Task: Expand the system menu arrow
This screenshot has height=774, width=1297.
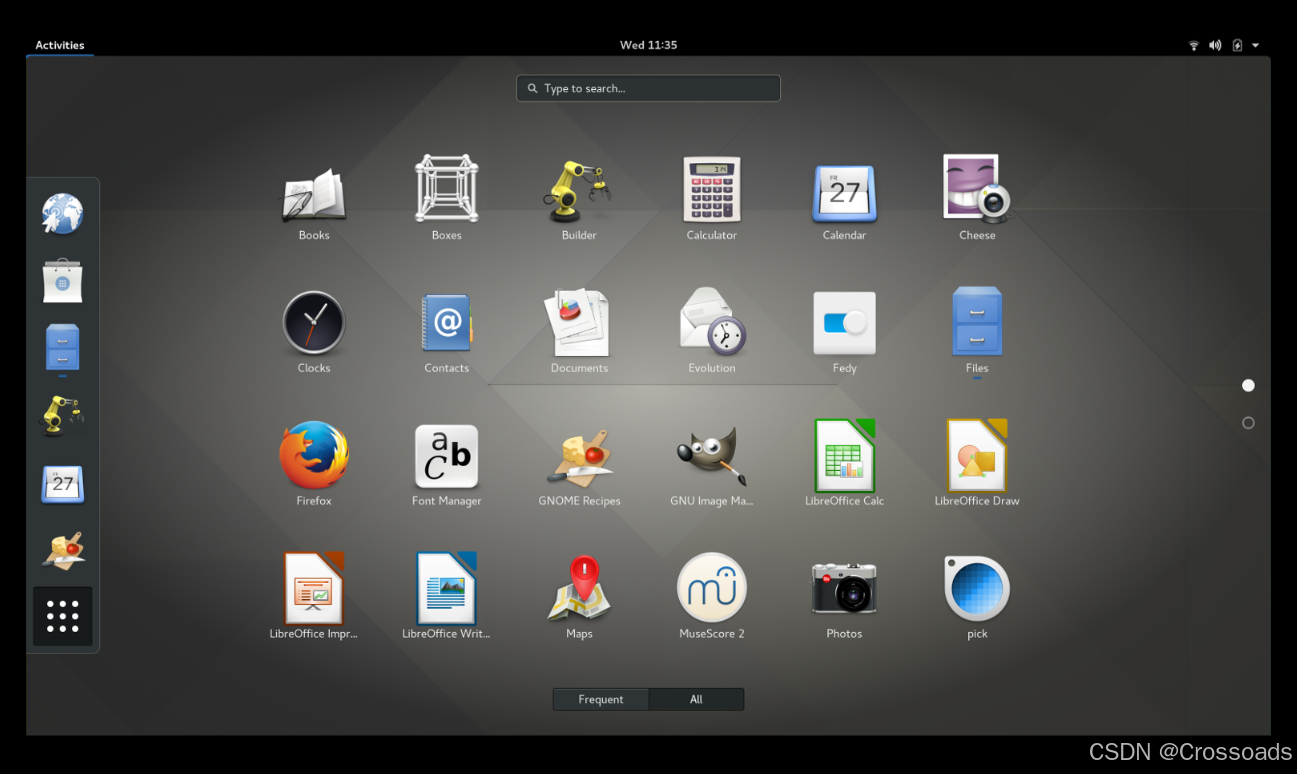Action: (1255, 45)
